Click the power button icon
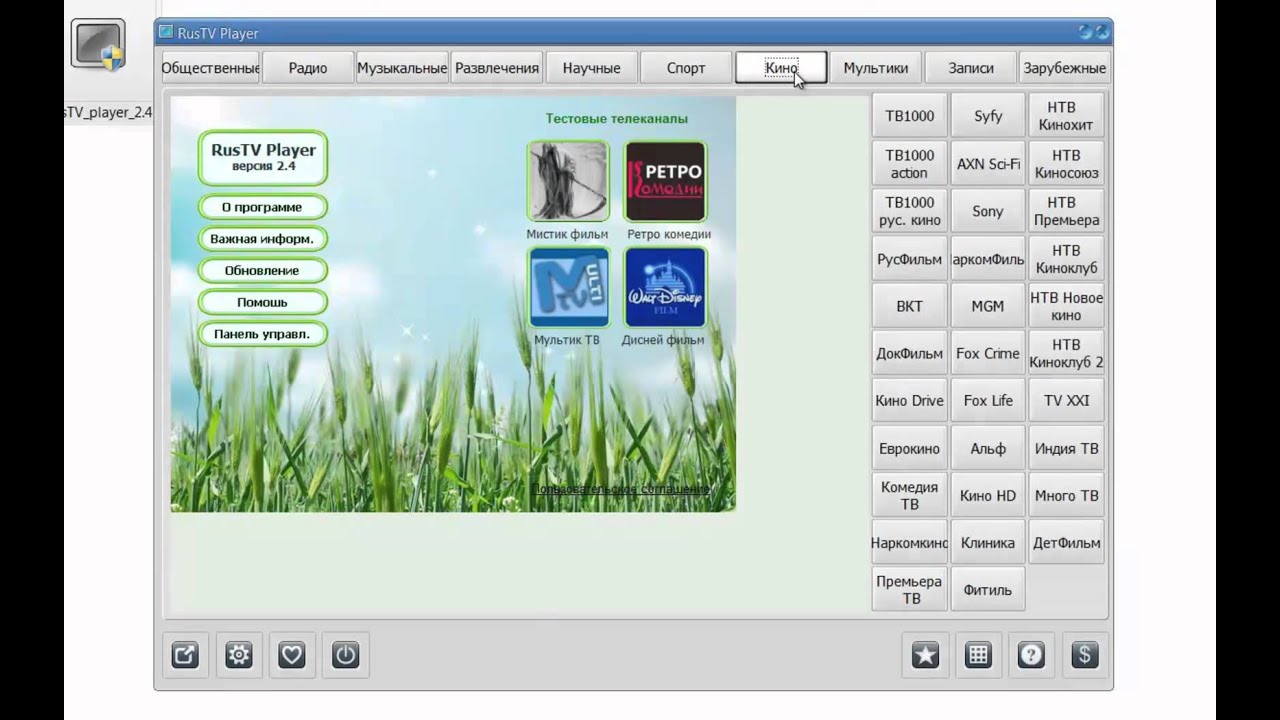The image size is (1280, 720). pyautogui.click(x=345, y=655)
